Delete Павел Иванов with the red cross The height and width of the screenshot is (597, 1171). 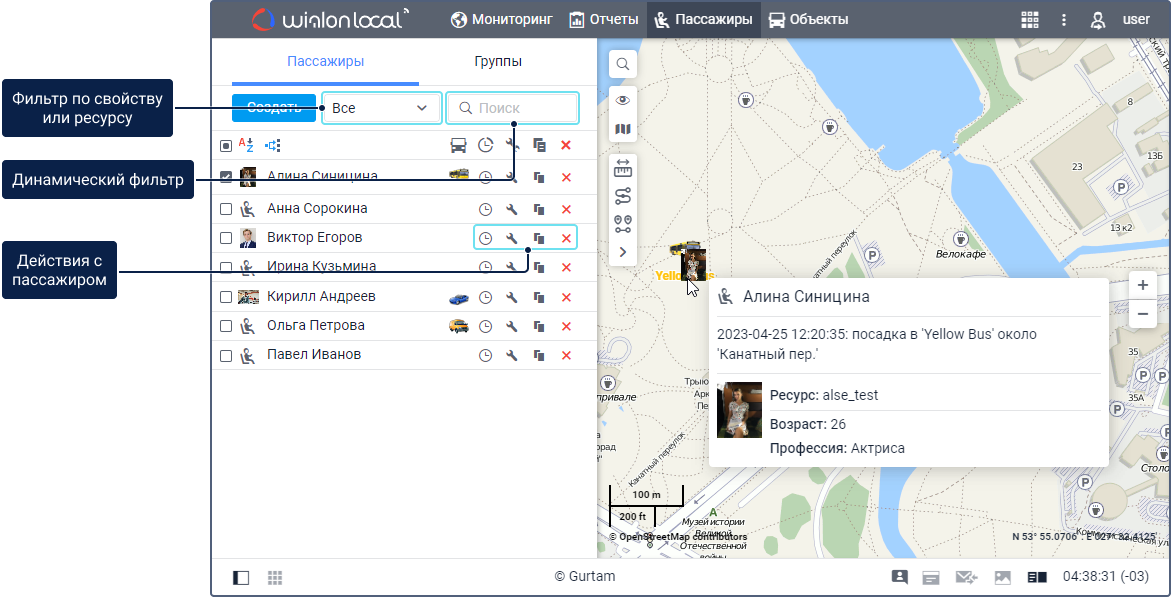point(566,355)
